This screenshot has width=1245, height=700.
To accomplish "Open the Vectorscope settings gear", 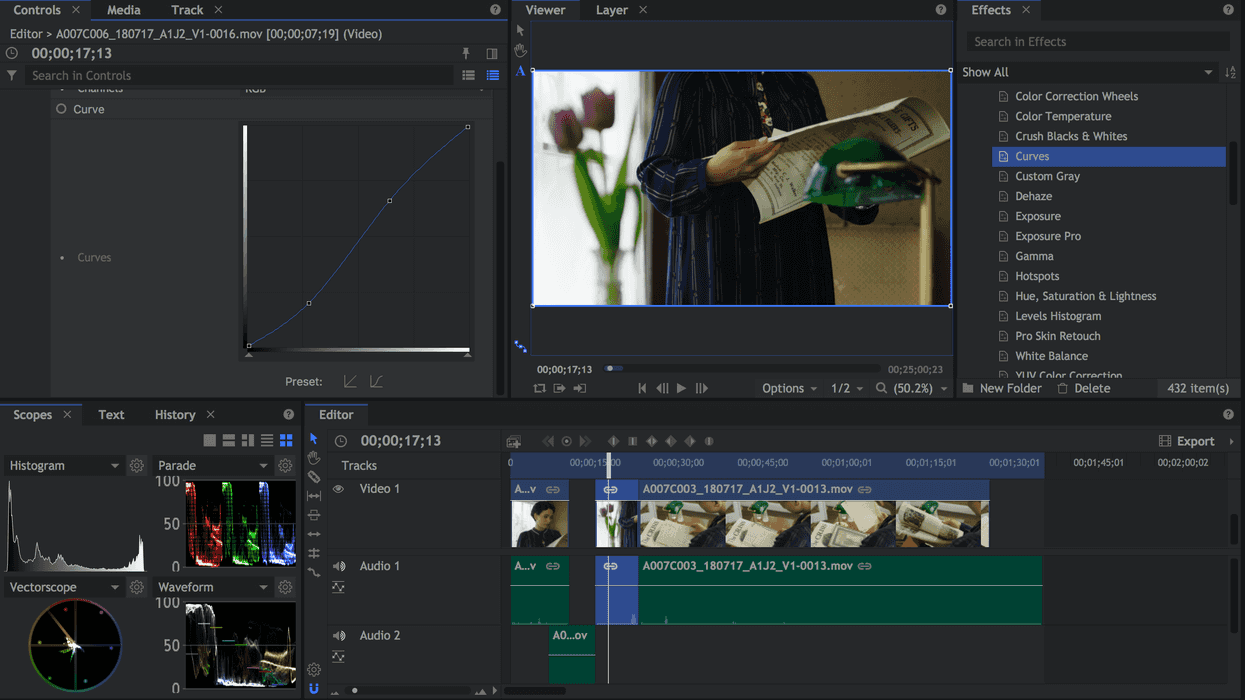I will coord(137,588).
